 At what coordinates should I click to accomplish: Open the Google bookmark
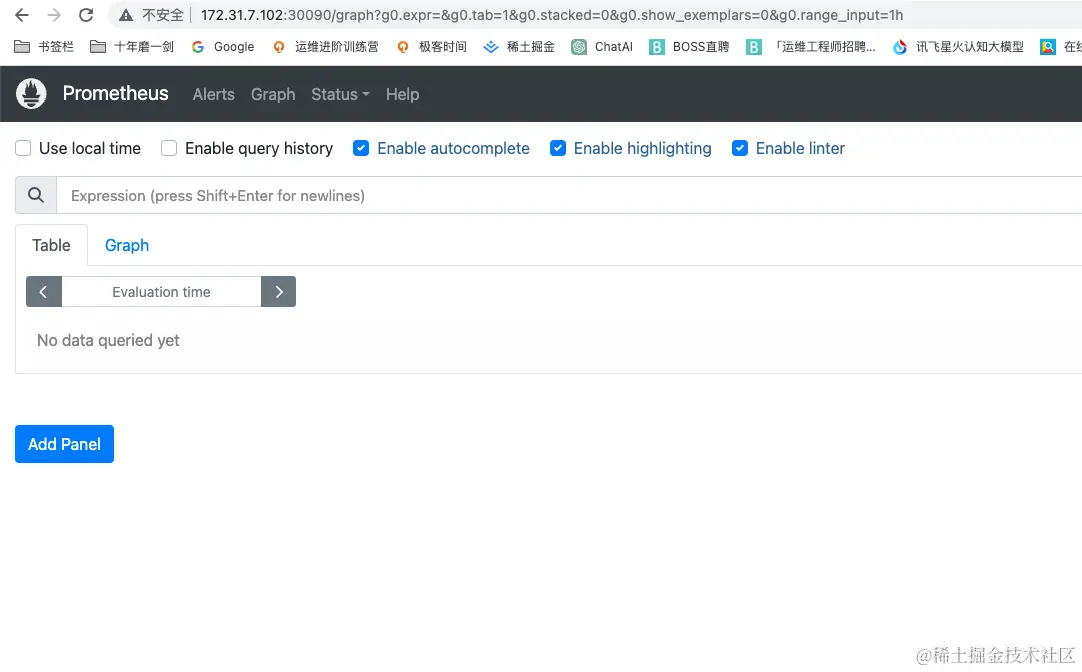click(x=223, y=47)
